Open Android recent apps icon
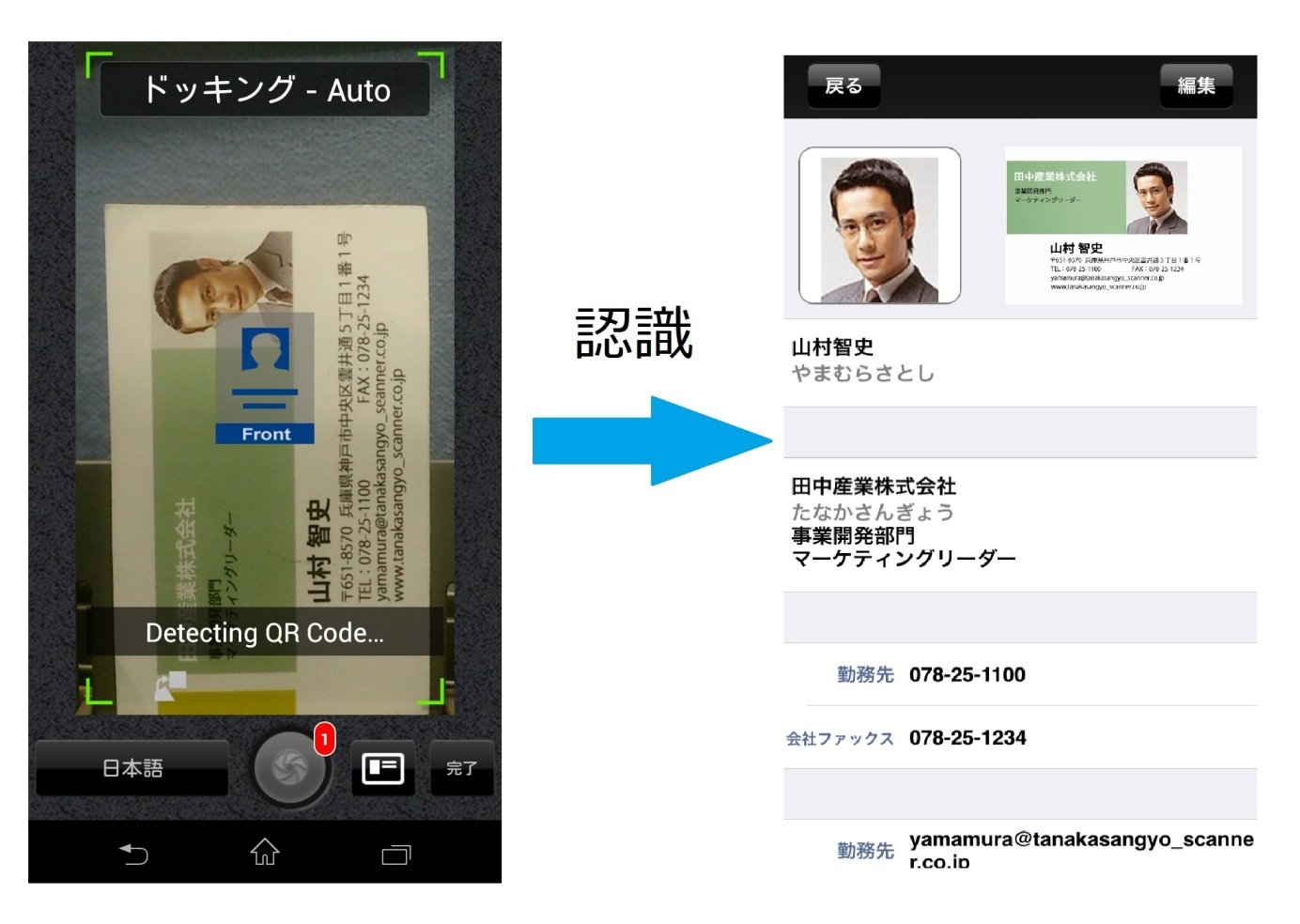1300x924 pixels. [395, 854]
